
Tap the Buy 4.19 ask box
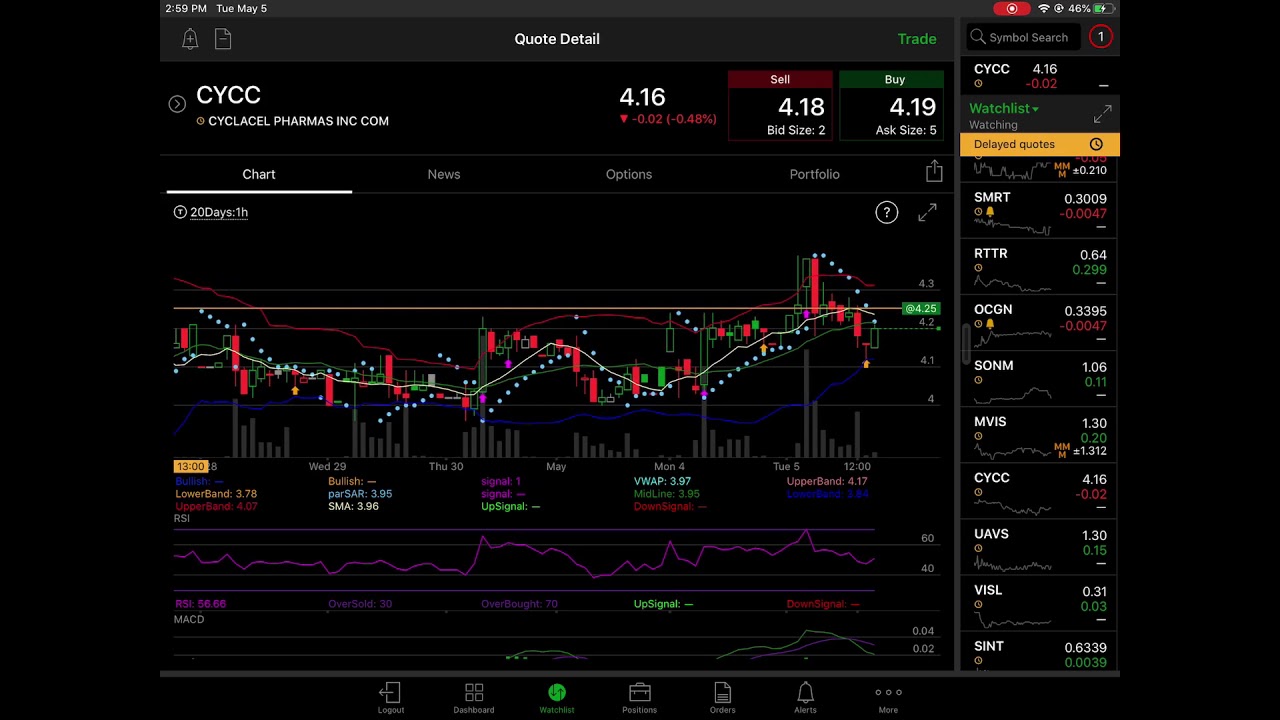tap(894, 105)
